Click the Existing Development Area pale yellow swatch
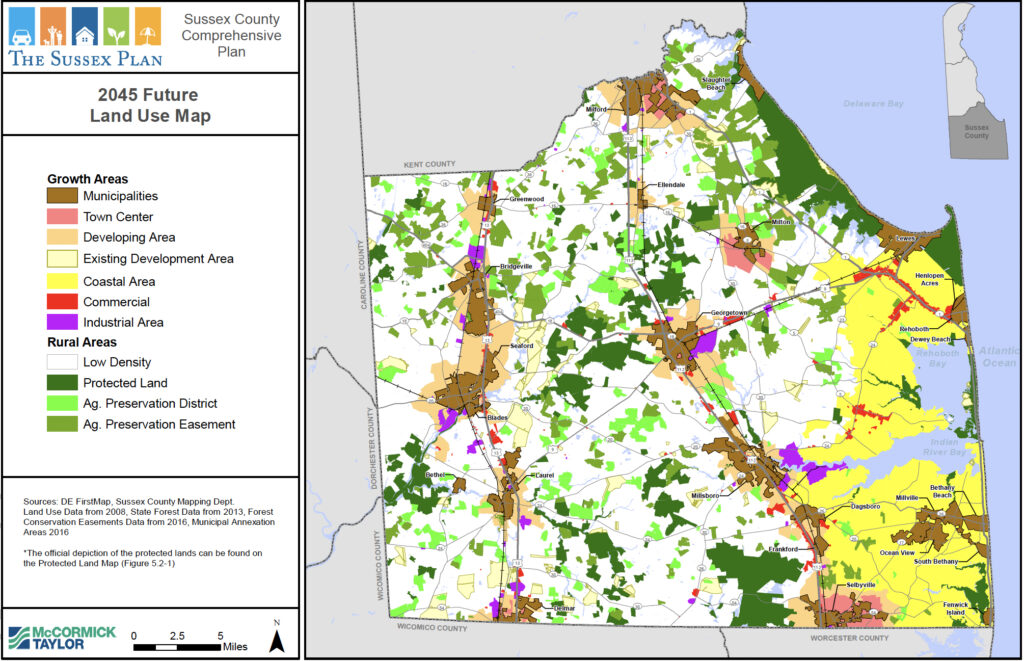This screenshot has width=1024, height=661. [62, 259]
